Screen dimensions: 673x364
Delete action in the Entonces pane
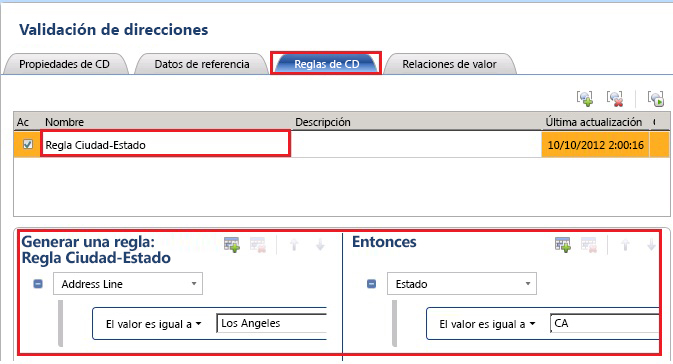[589, 245]
